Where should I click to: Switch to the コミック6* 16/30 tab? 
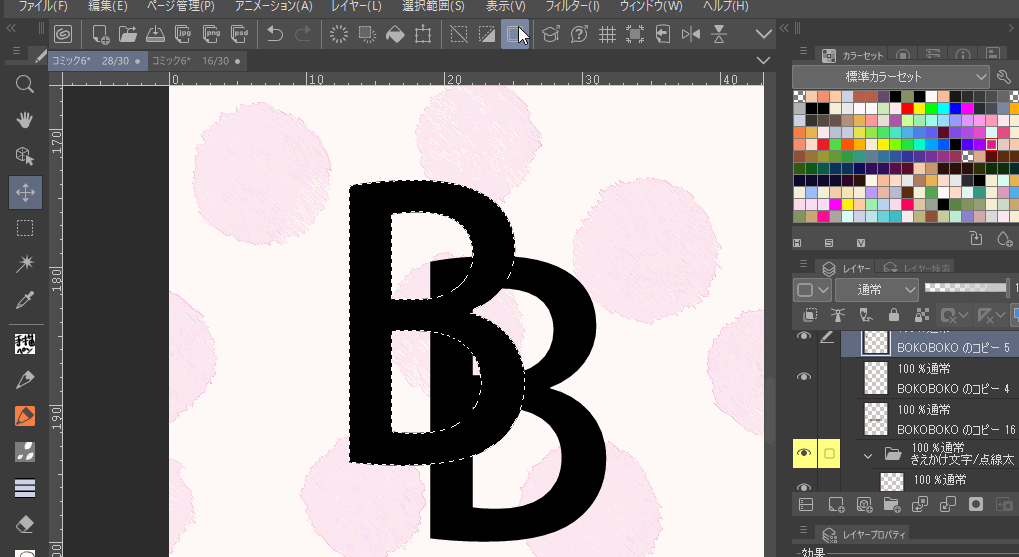[x=190, y=61]
